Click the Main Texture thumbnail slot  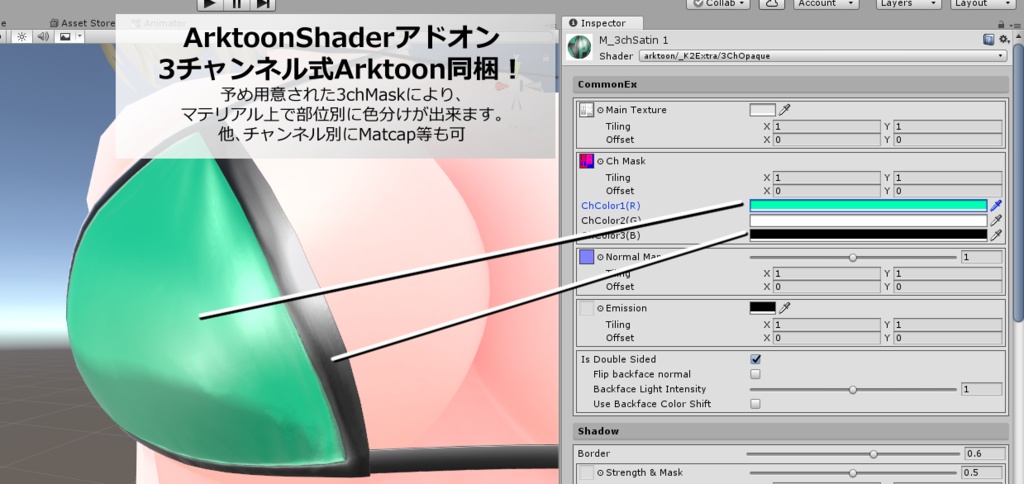click(x=586, y=110)
